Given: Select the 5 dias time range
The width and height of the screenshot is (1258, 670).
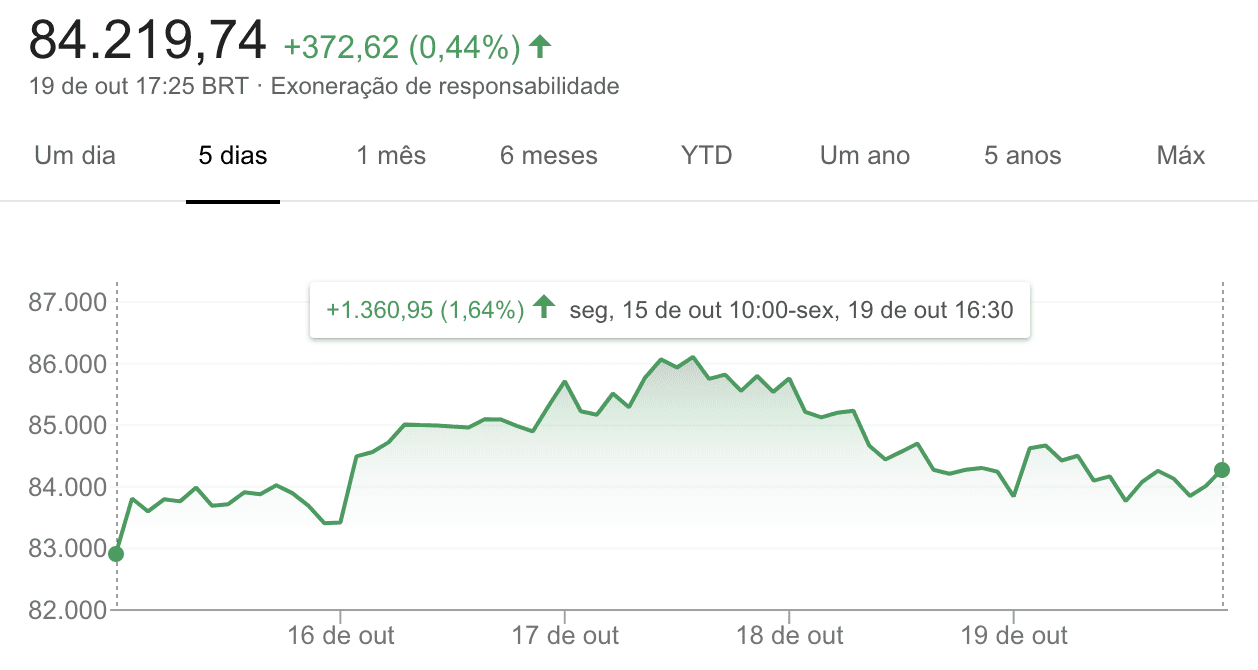Looking at the screenshot, I should [233, 156].
